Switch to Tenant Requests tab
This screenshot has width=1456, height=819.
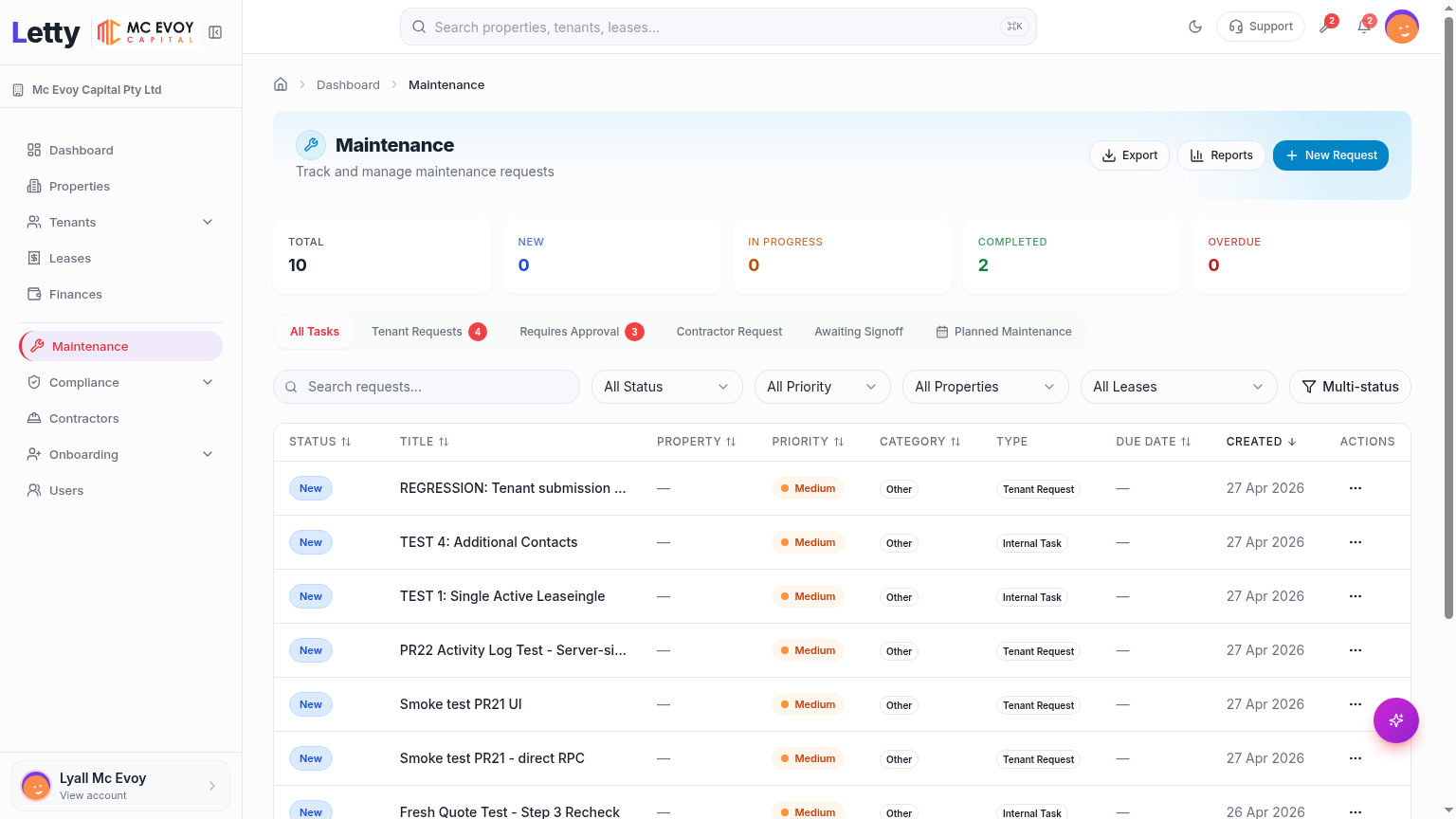428,332
